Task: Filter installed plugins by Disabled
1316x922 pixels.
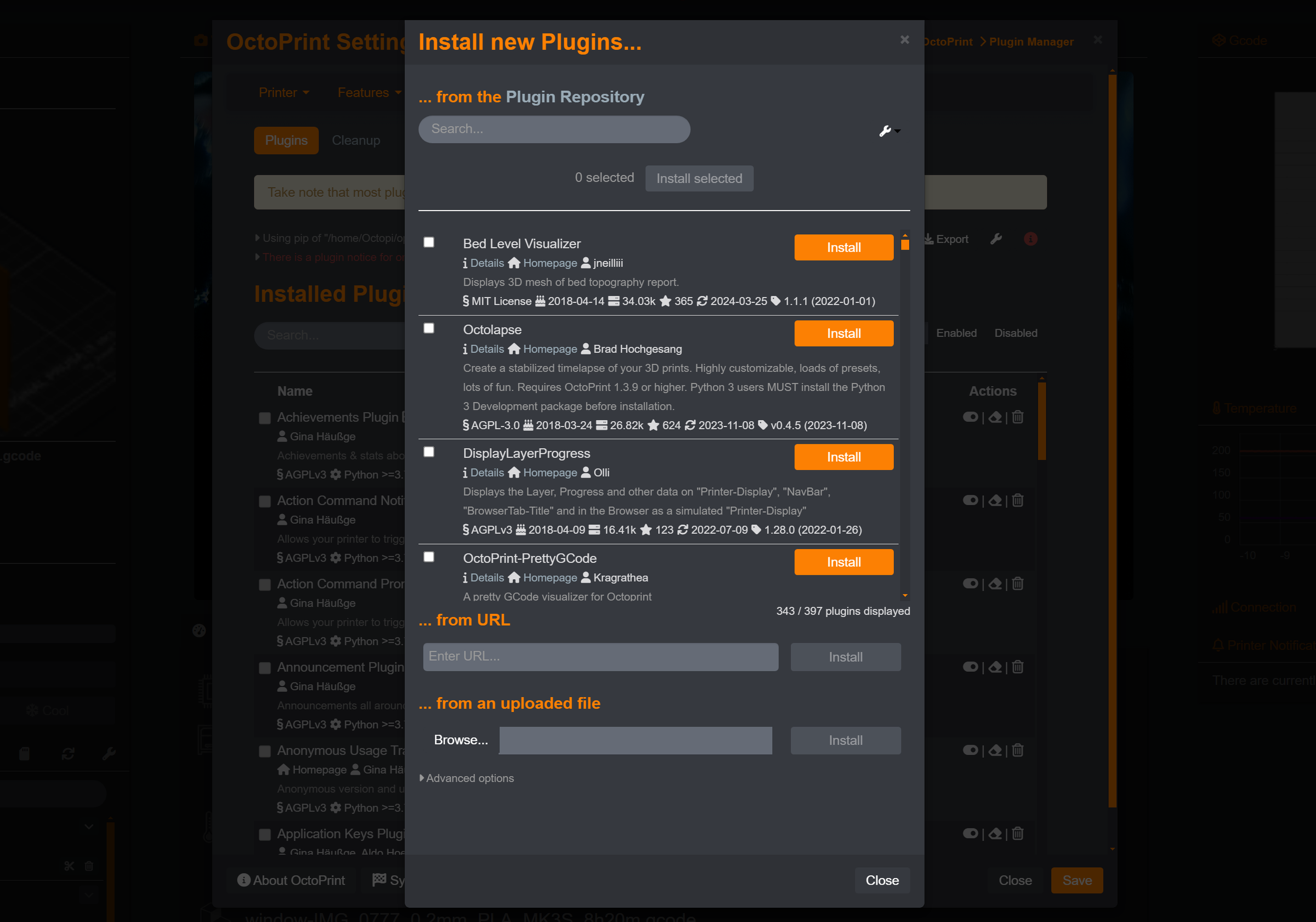Action: pyautogui.click(x=1016, y=333)
